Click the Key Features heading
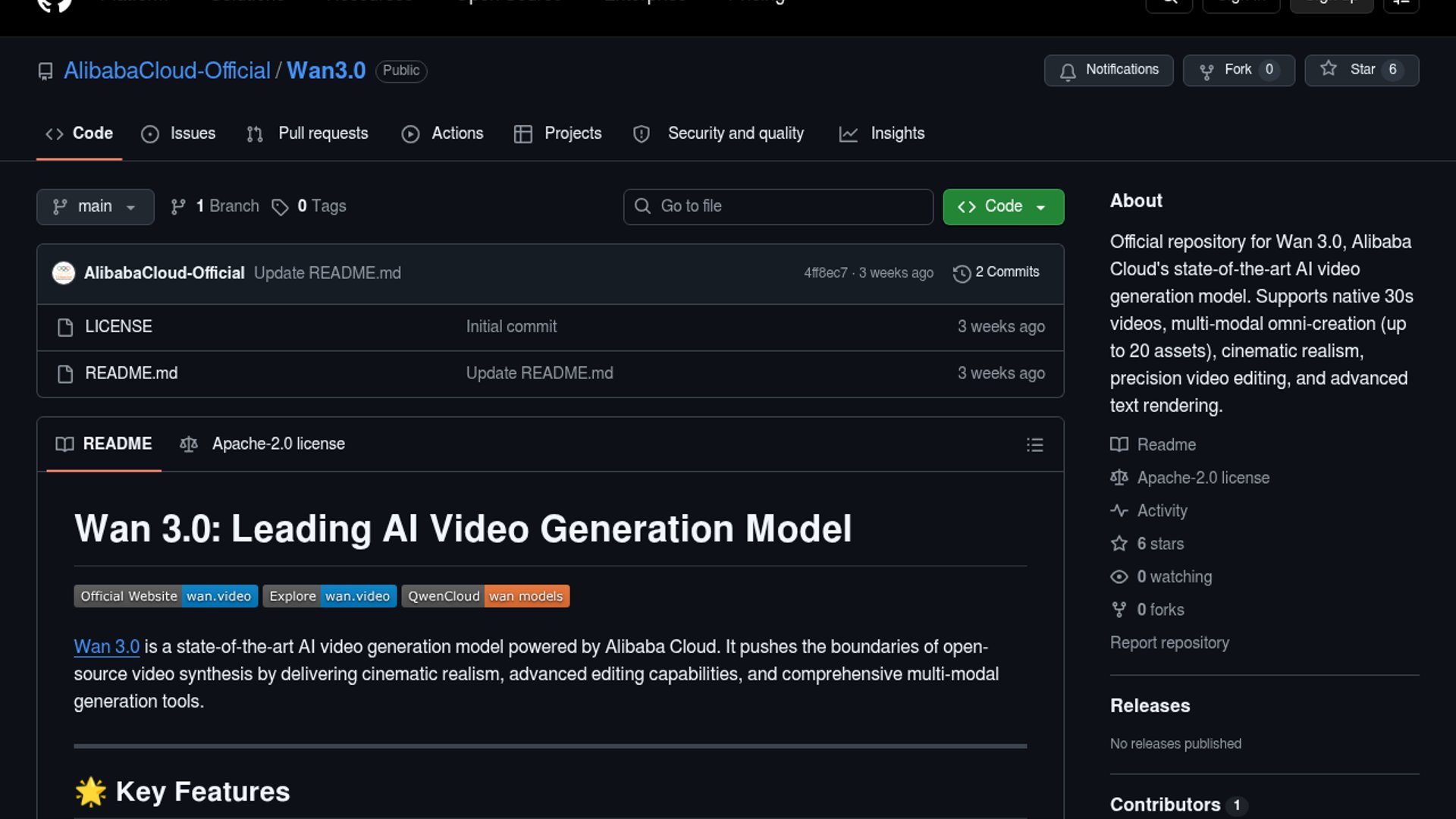Image resolution: width=1456 pixels, height=819 pixels. tap(202, 792)
